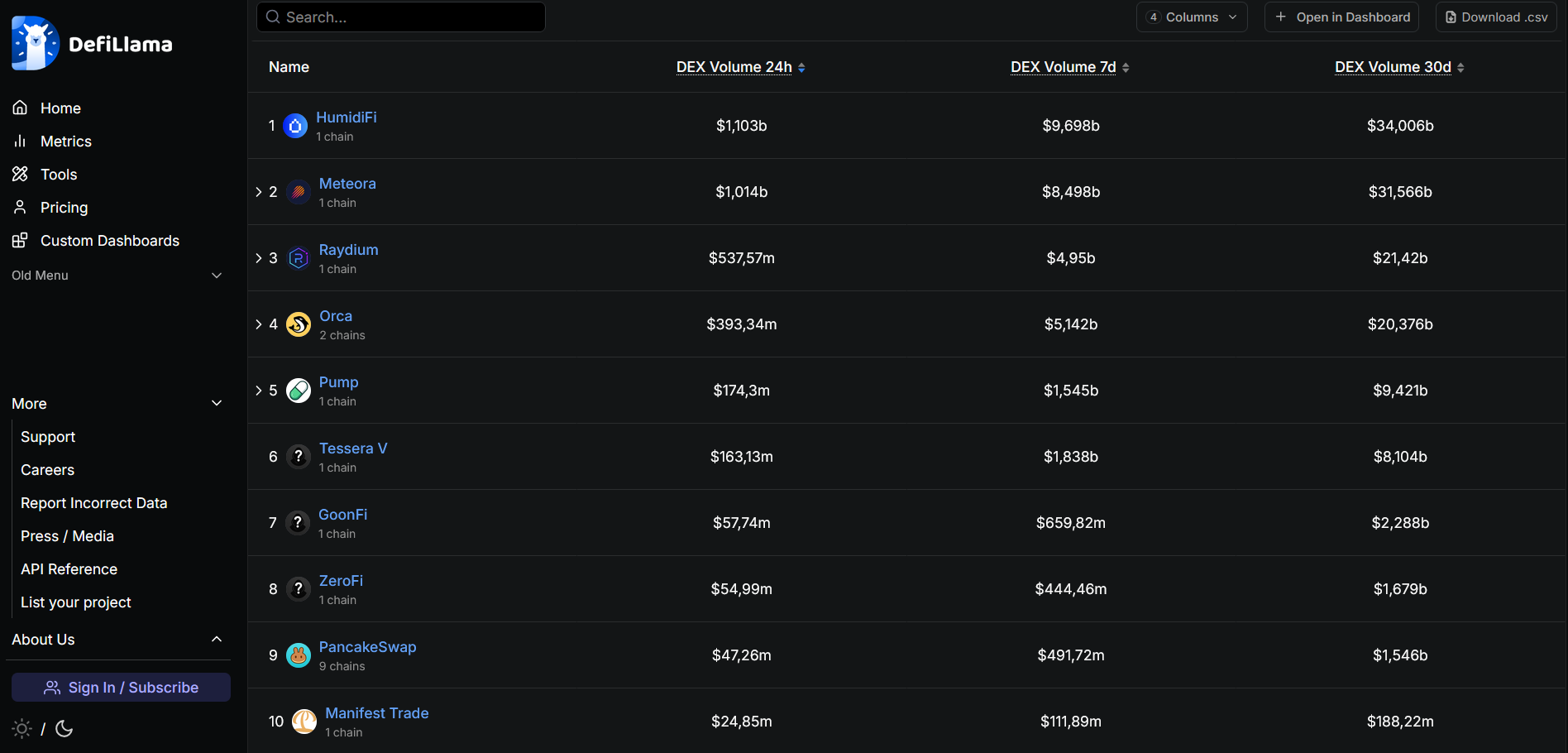Click the HumidiFi protocol icon
This screenshot has width=1568, height=753.
(x=295, y=126)
